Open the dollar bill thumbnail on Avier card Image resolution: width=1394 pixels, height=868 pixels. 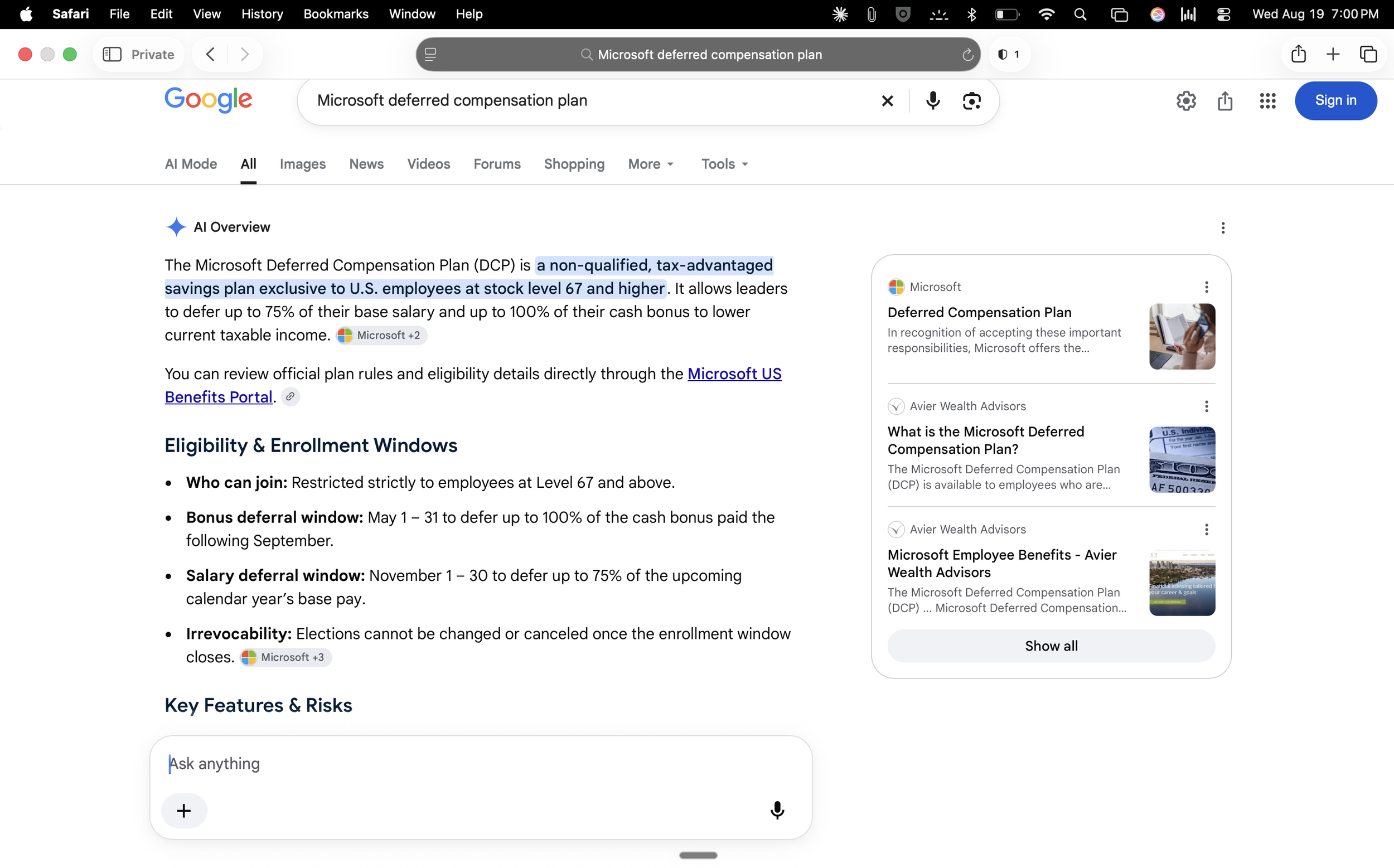click(x=1182, y=459)
